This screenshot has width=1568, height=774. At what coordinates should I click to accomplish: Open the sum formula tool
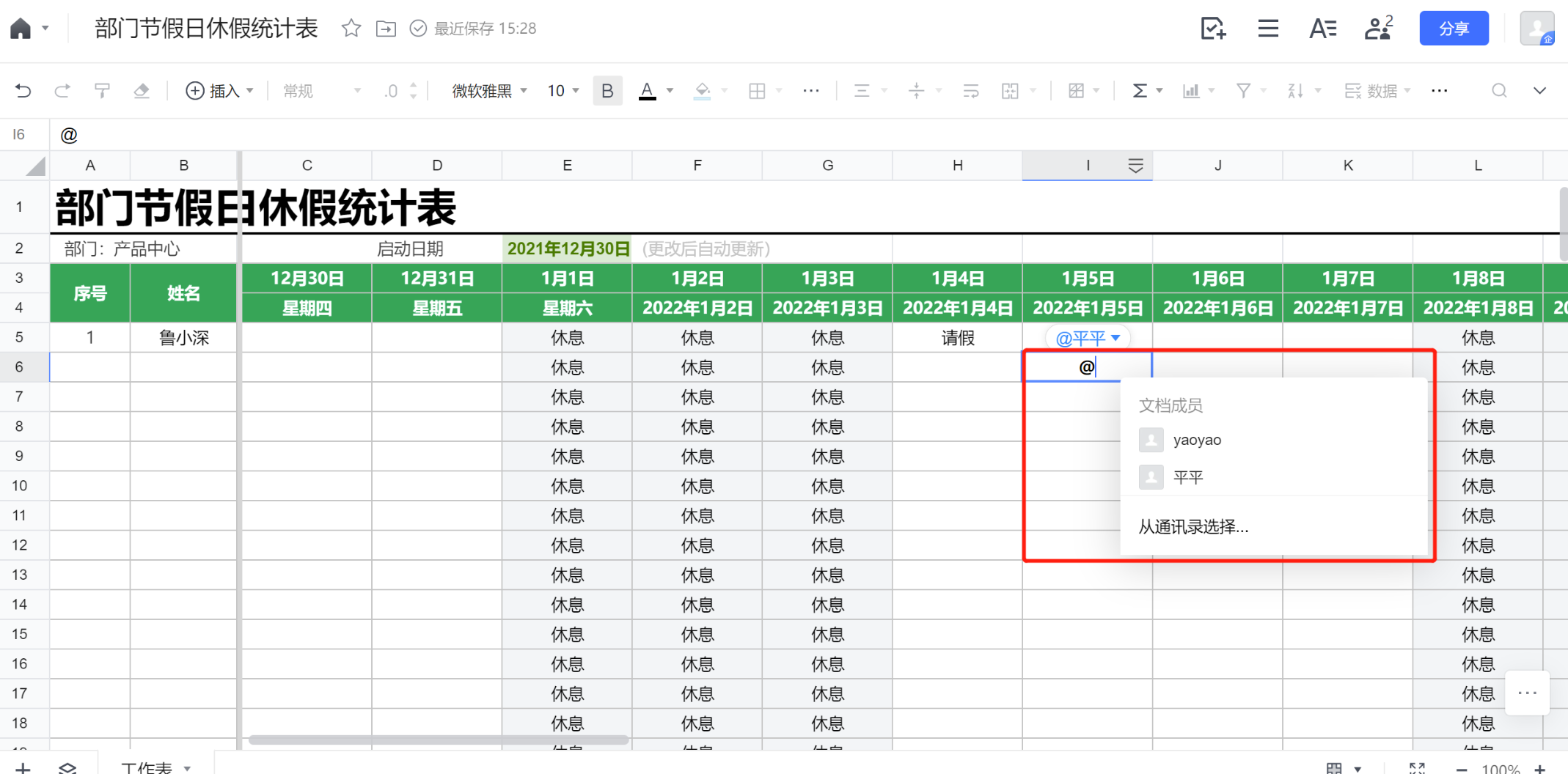pos(1140,91)
